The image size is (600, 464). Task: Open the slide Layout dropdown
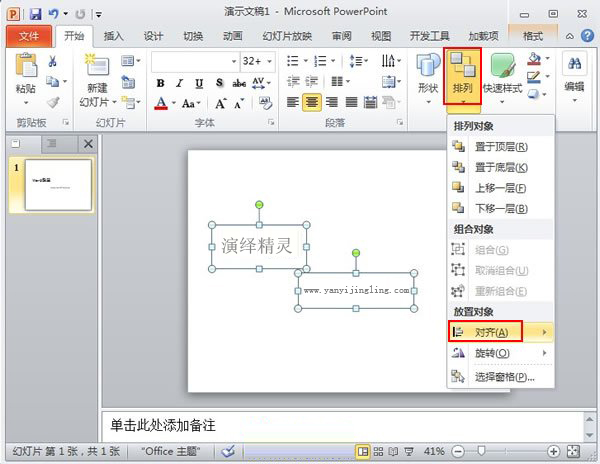pyautogui.click(x=130, y=60)
